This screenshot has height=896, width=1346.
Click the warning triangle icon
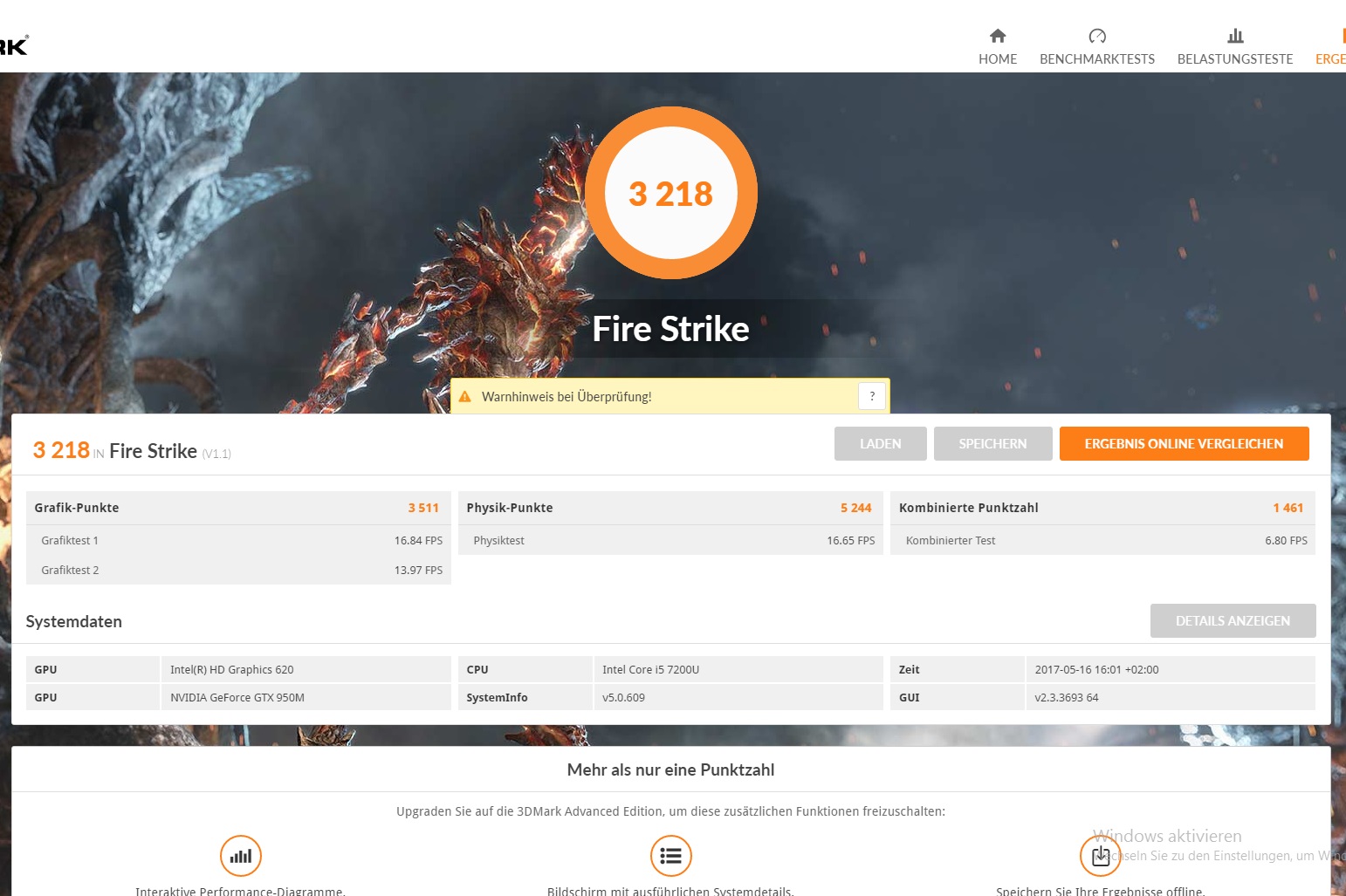(x=465, y=396)
